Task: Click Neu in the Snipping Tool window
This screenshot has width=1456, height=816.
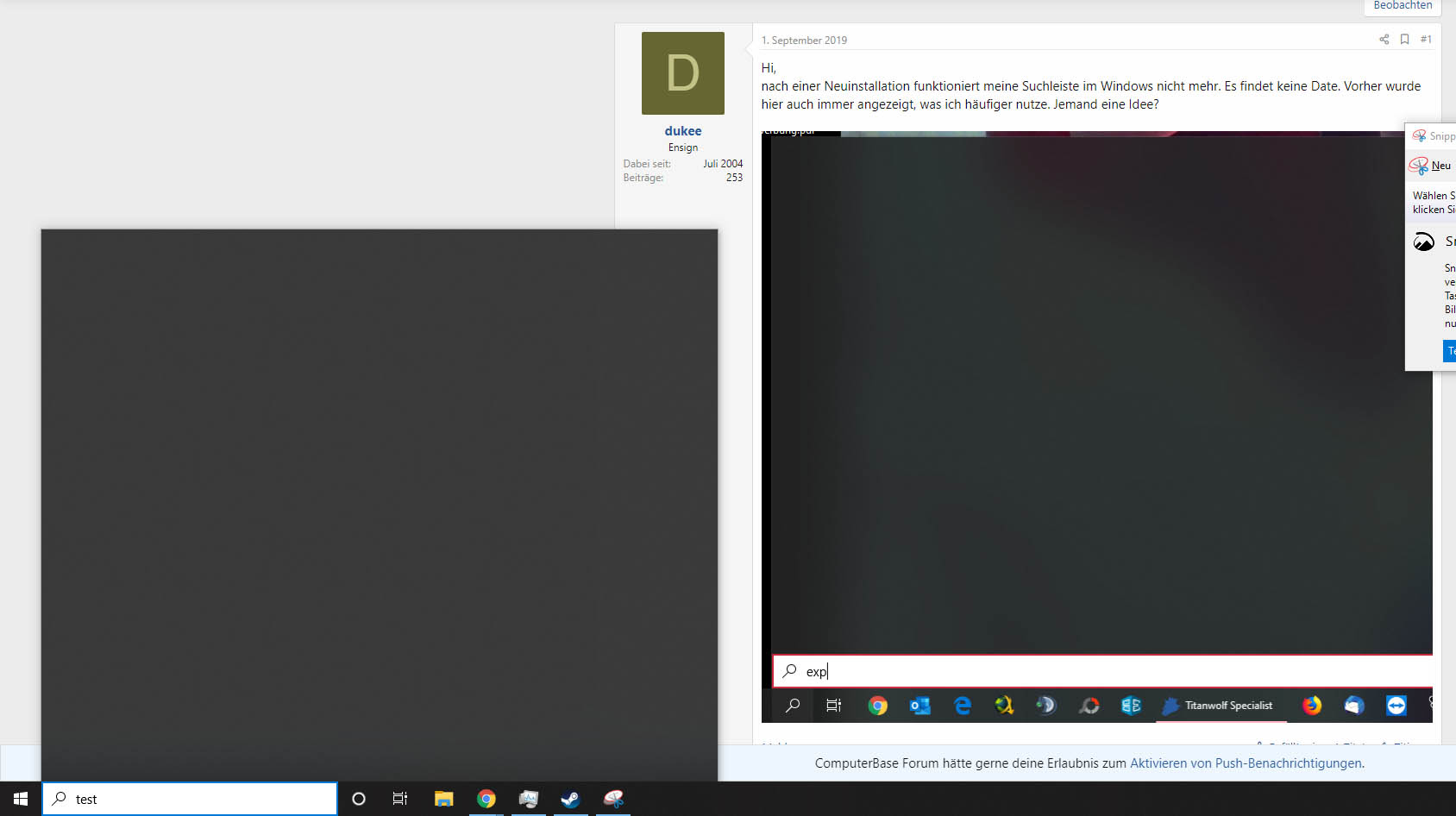Action: 1432,166
